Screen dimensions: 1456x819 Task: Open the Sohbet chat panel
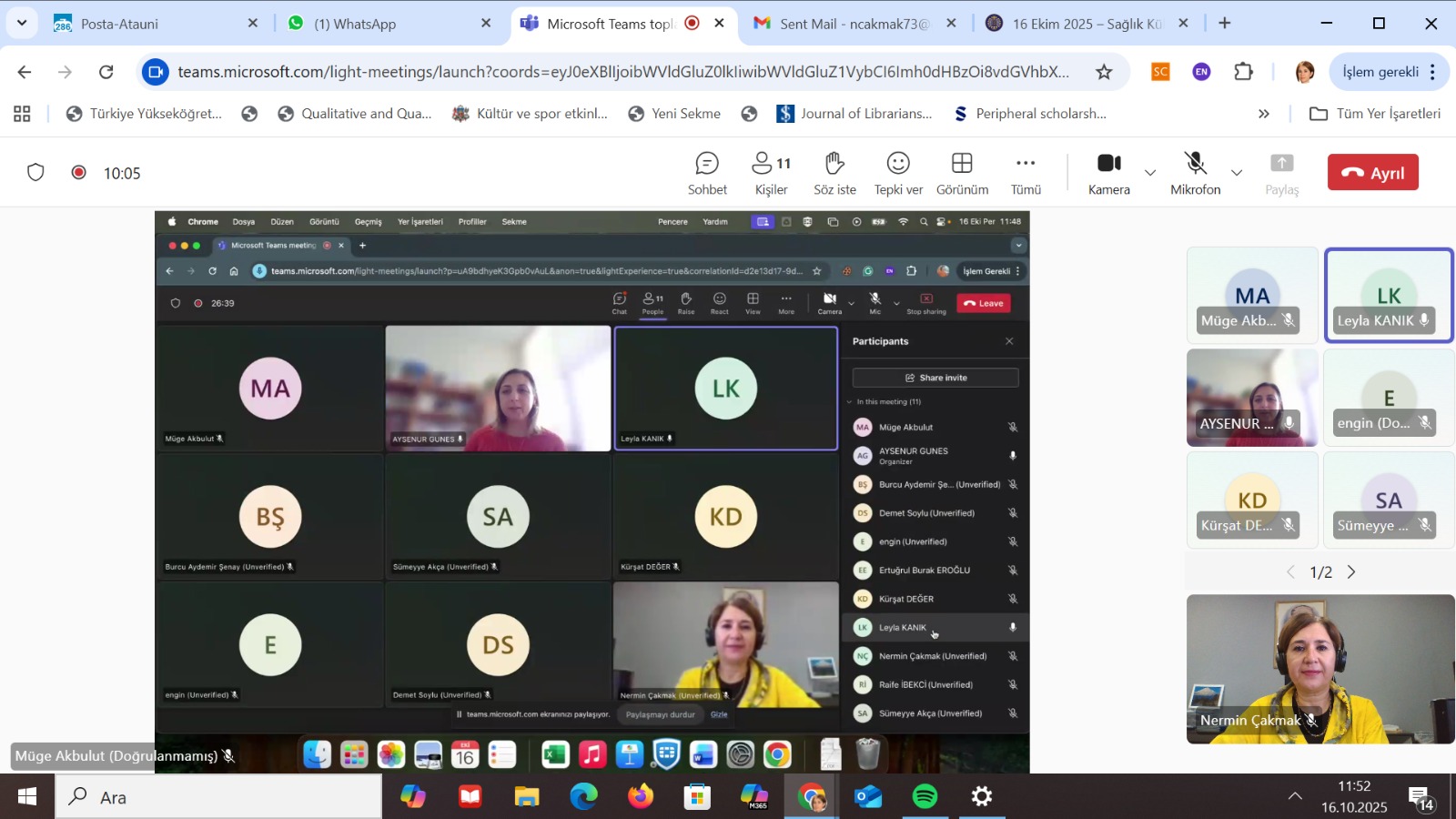tap(707, 173)
